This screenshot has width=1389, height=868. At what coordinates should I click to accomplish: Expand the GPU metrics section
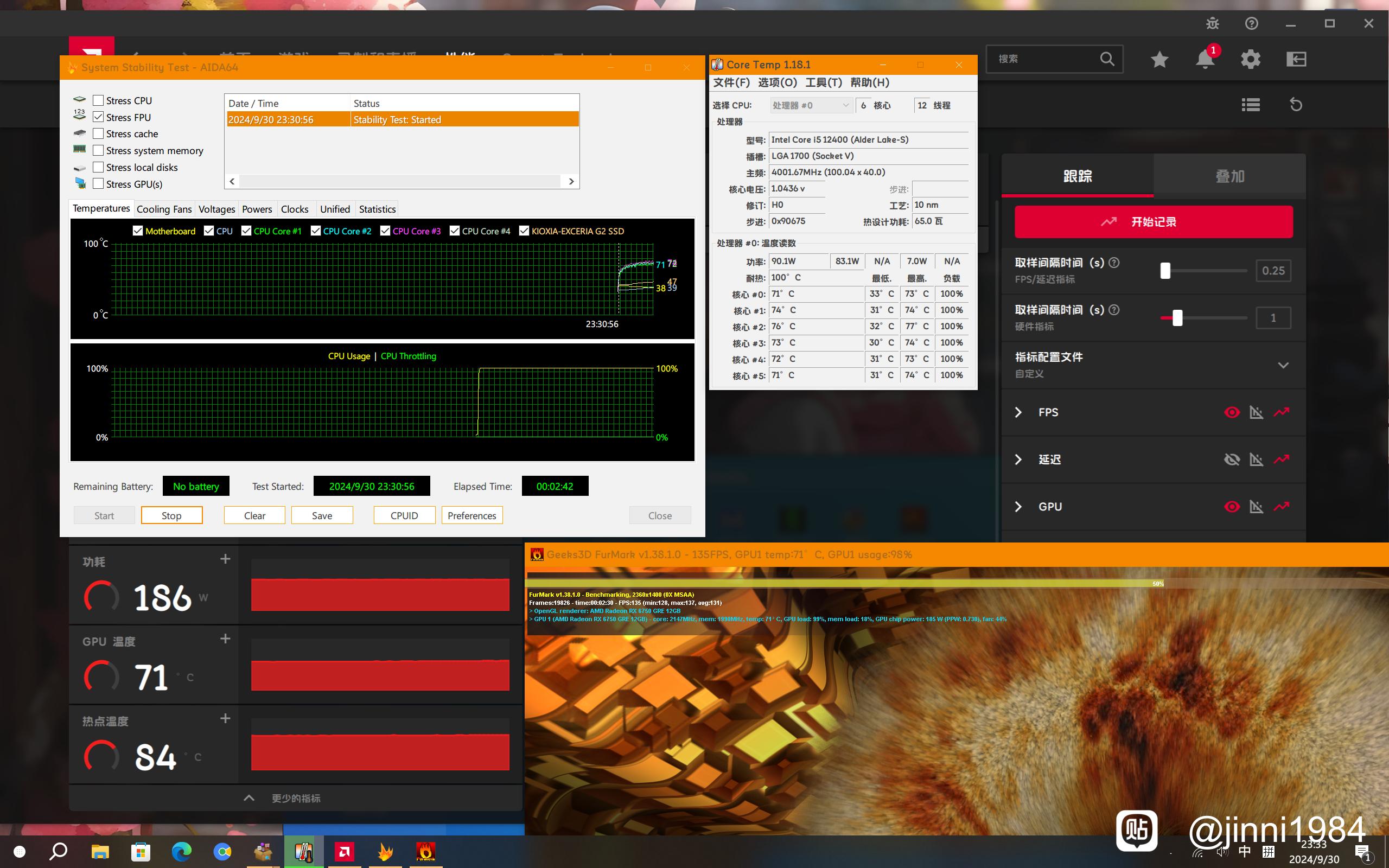1018,506
